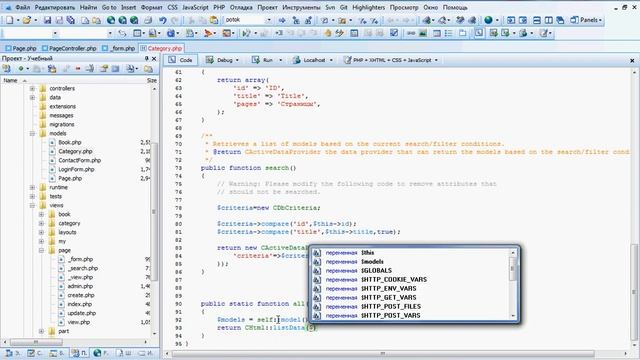The height and width of the screenshot is (360, 640).
Task: Click the run script arrow icon
Action: pos(246,33)
